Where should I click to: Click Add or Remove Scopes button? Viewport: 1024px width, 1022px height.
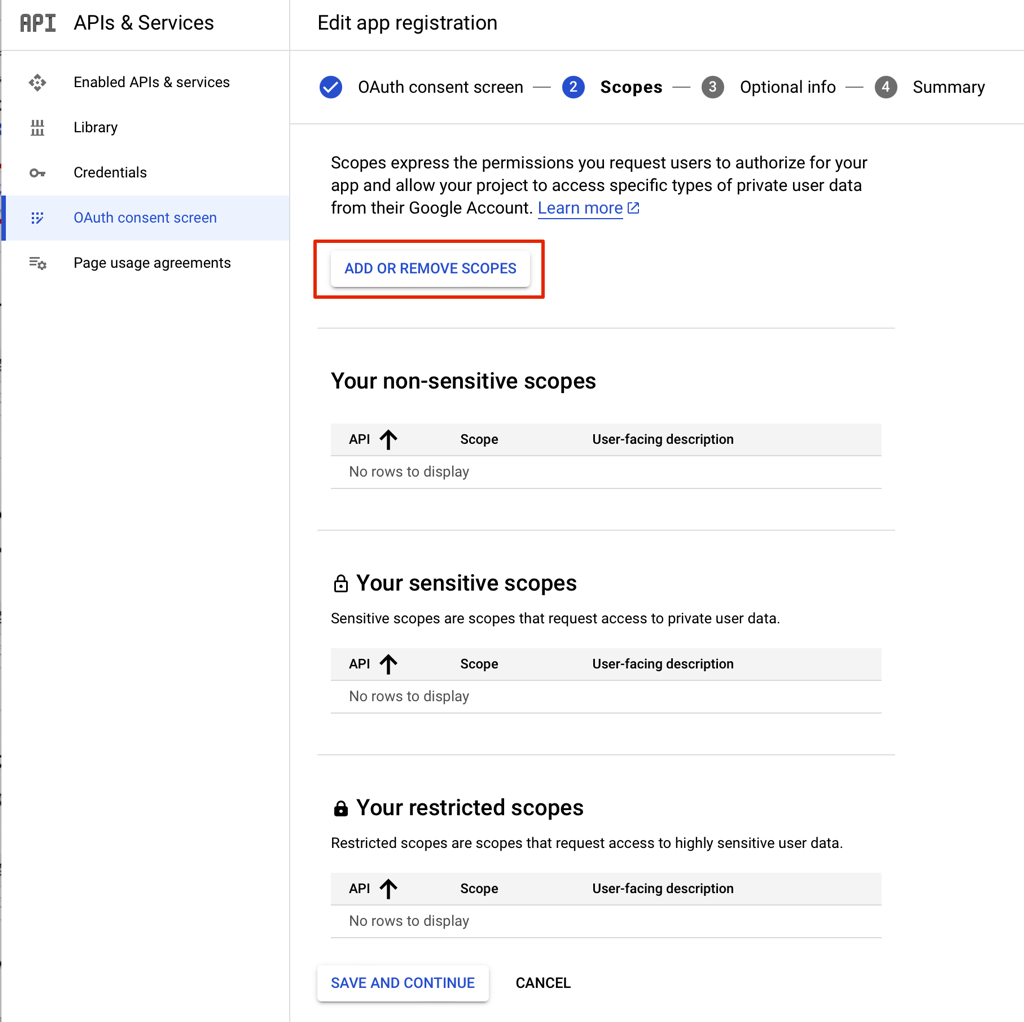pos(430,268)
